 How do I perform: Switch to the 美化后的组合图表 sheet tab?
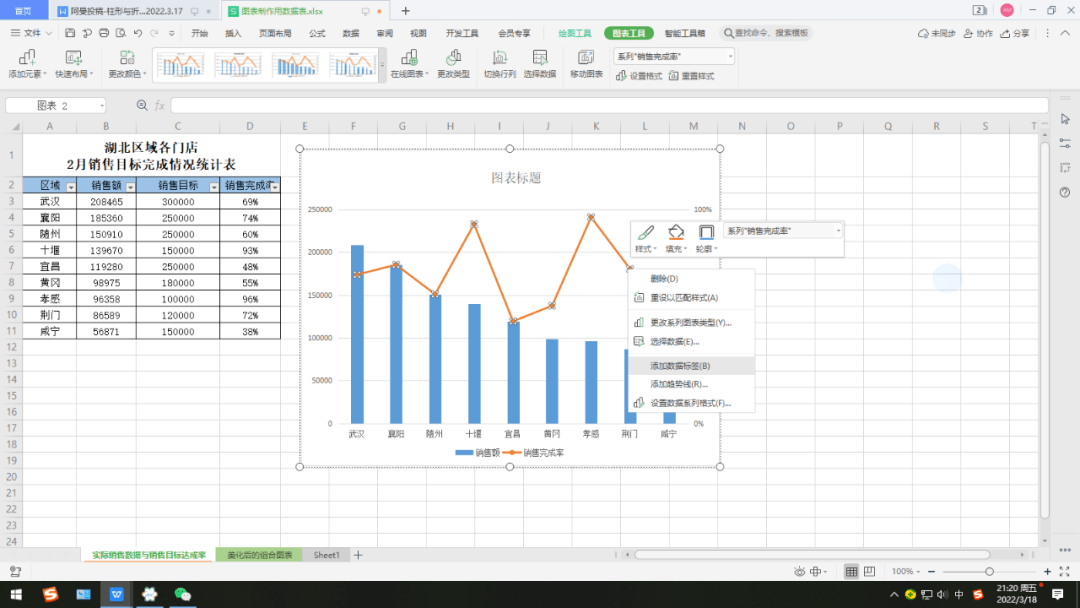[259, 555]
